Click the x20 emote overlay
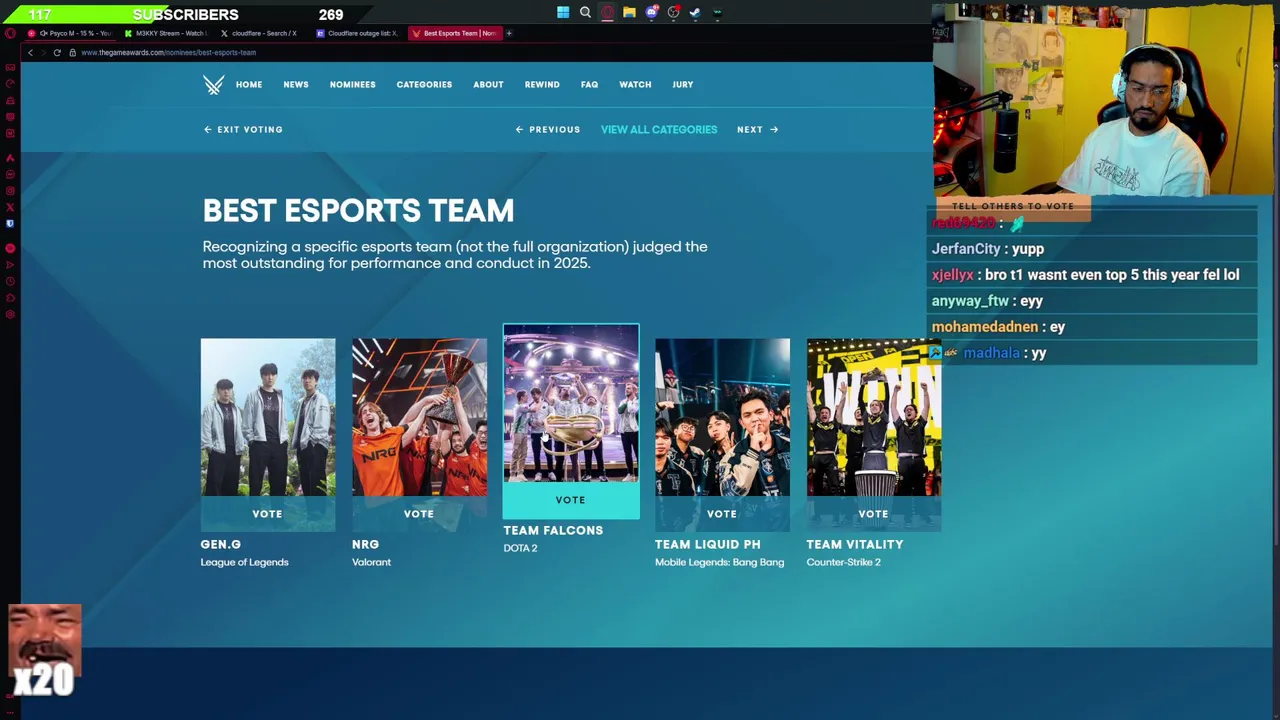 44,651
